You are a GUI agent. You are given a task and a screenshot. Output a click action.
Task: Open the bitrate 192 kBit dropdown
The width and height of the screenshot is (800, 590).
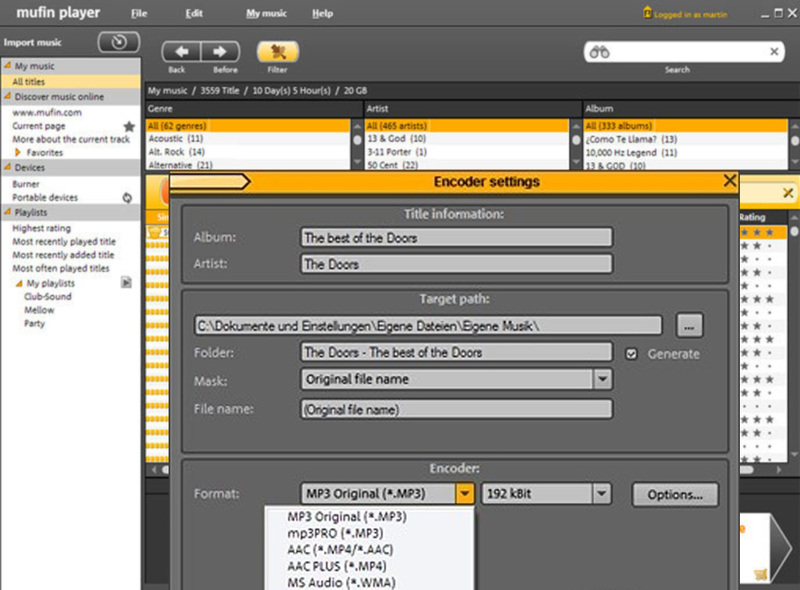602,494
